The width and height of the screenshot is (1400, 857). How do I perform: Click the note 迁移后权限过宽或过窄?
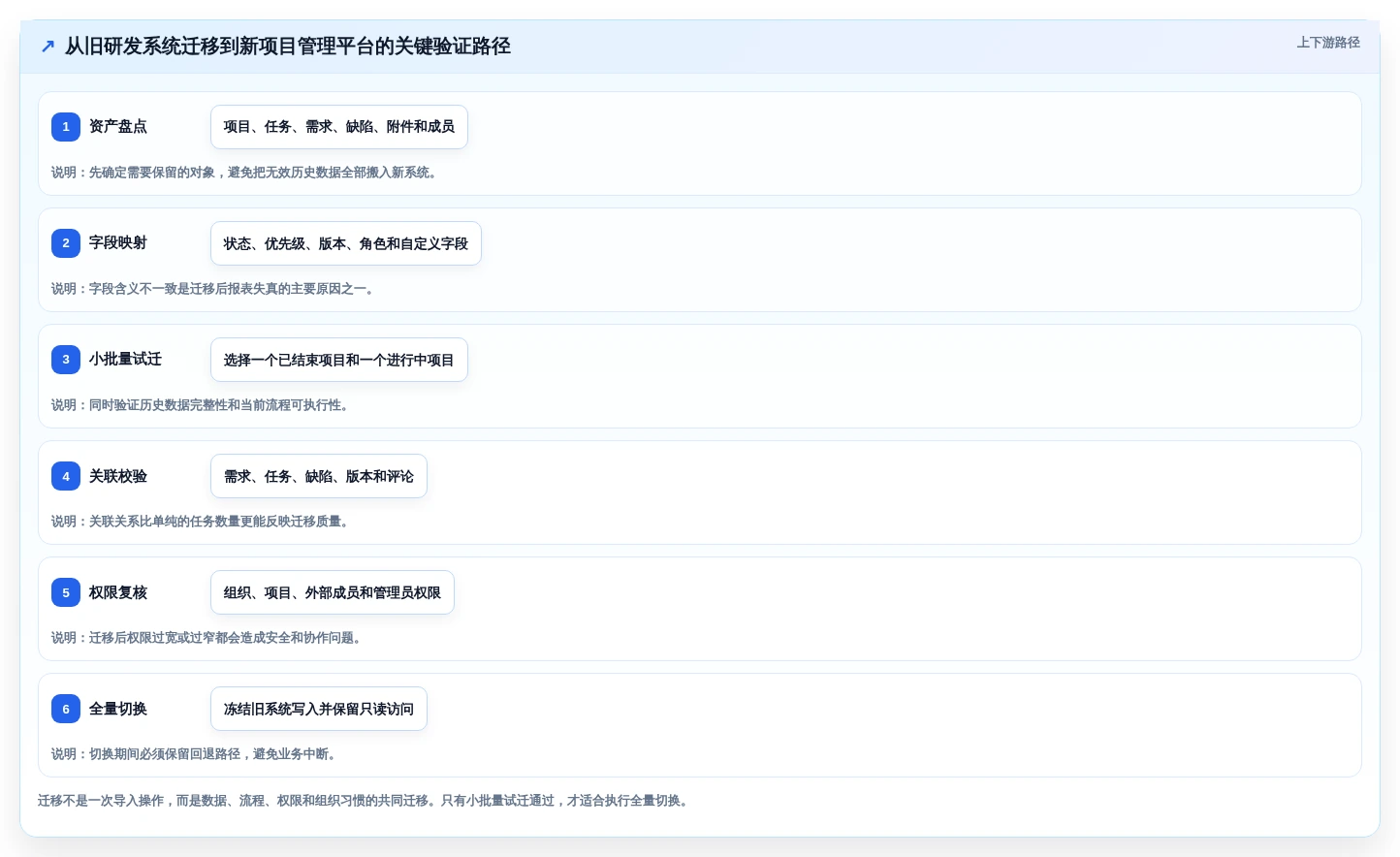[x=208, y=638]
